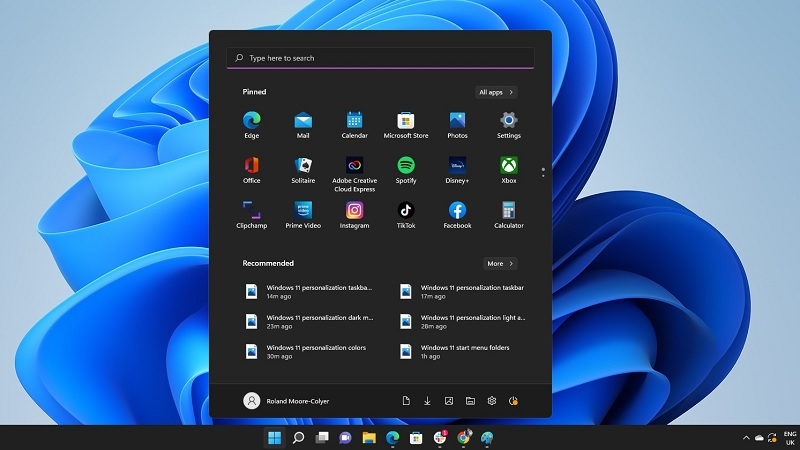Image resolution: width=800 pixels, height=450 pixels.
Task: Launch the Mail app
Action: tap(303, 125)
